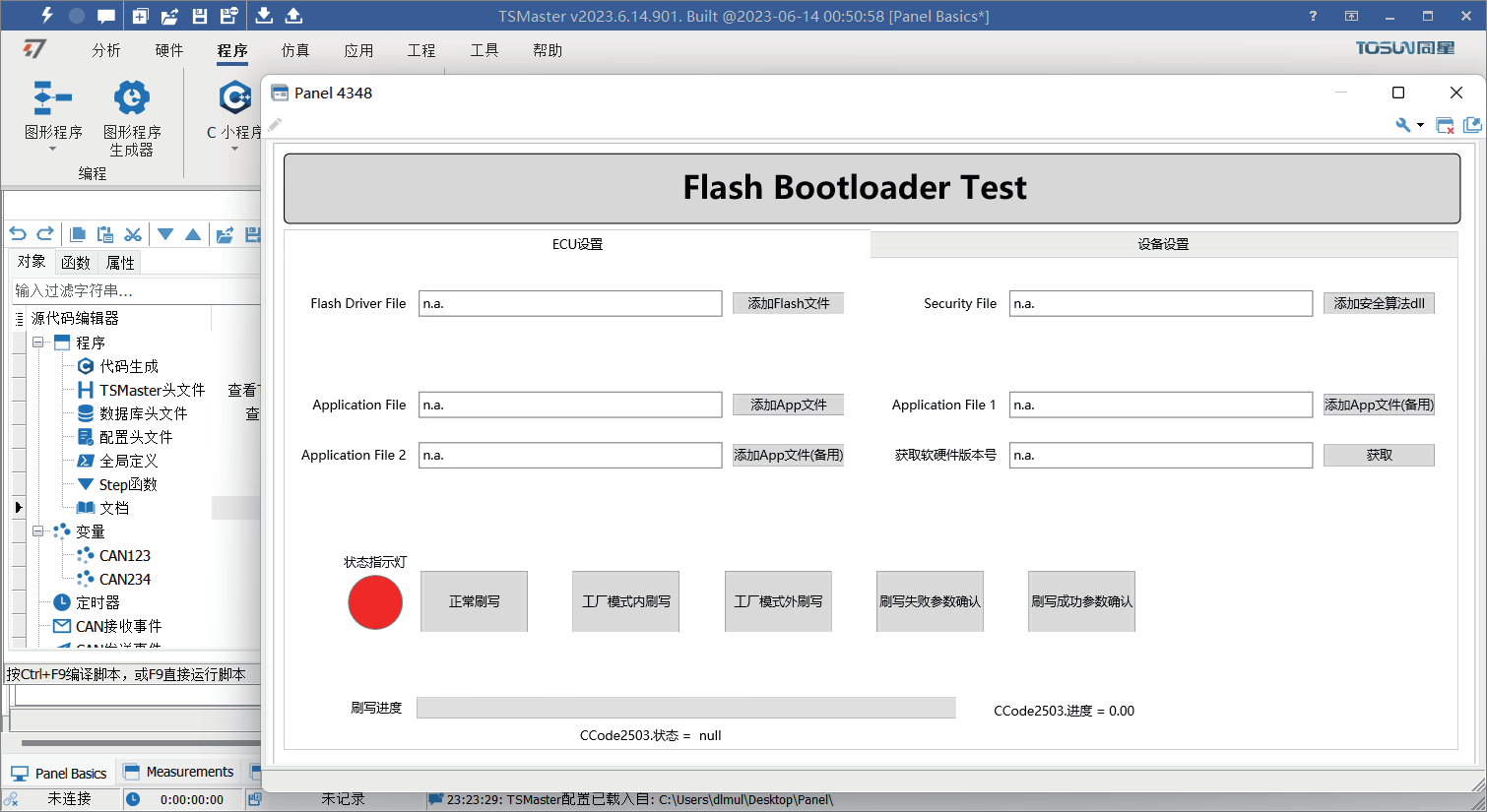Select CAN123 variable in the tree
The image size is (1487, 812).
(125, 556)
